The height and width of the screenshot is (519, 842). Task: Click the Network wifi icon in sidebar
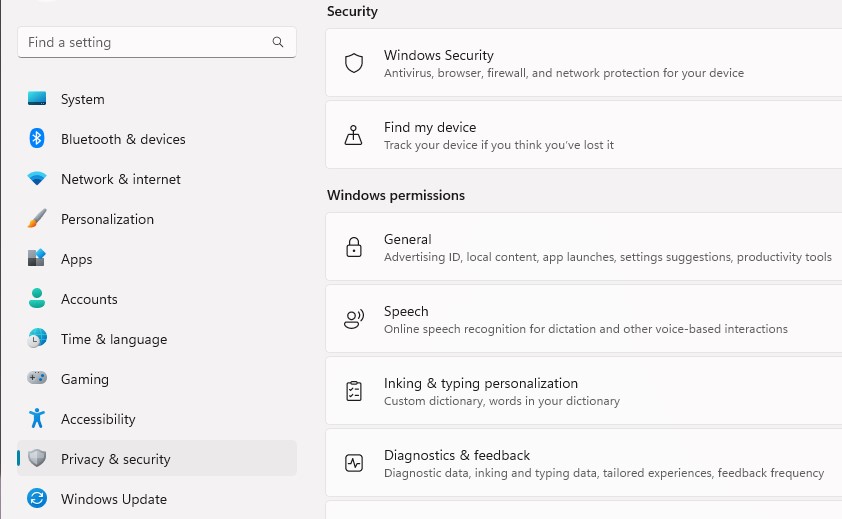[37, 178]
